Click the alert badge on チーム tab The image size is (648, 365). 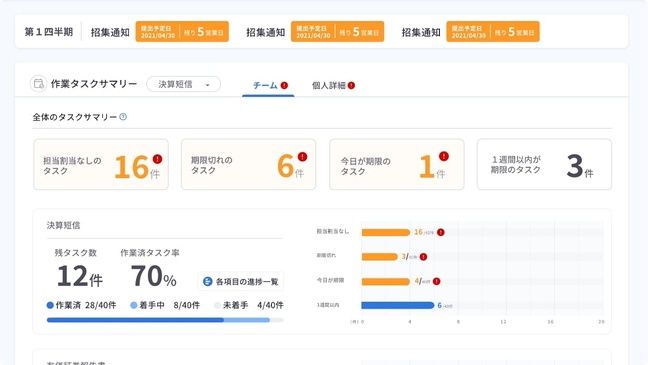284,85
